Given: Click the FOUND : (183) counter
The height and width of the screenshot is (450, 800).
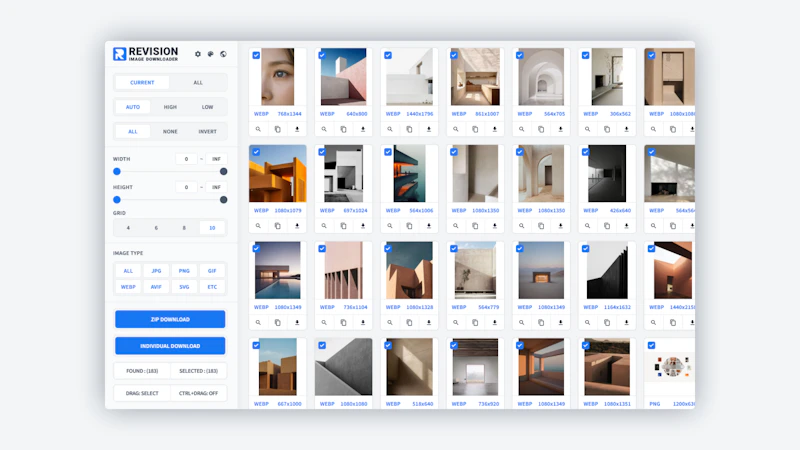Looking at the screenshot, I should click(142, 371).
